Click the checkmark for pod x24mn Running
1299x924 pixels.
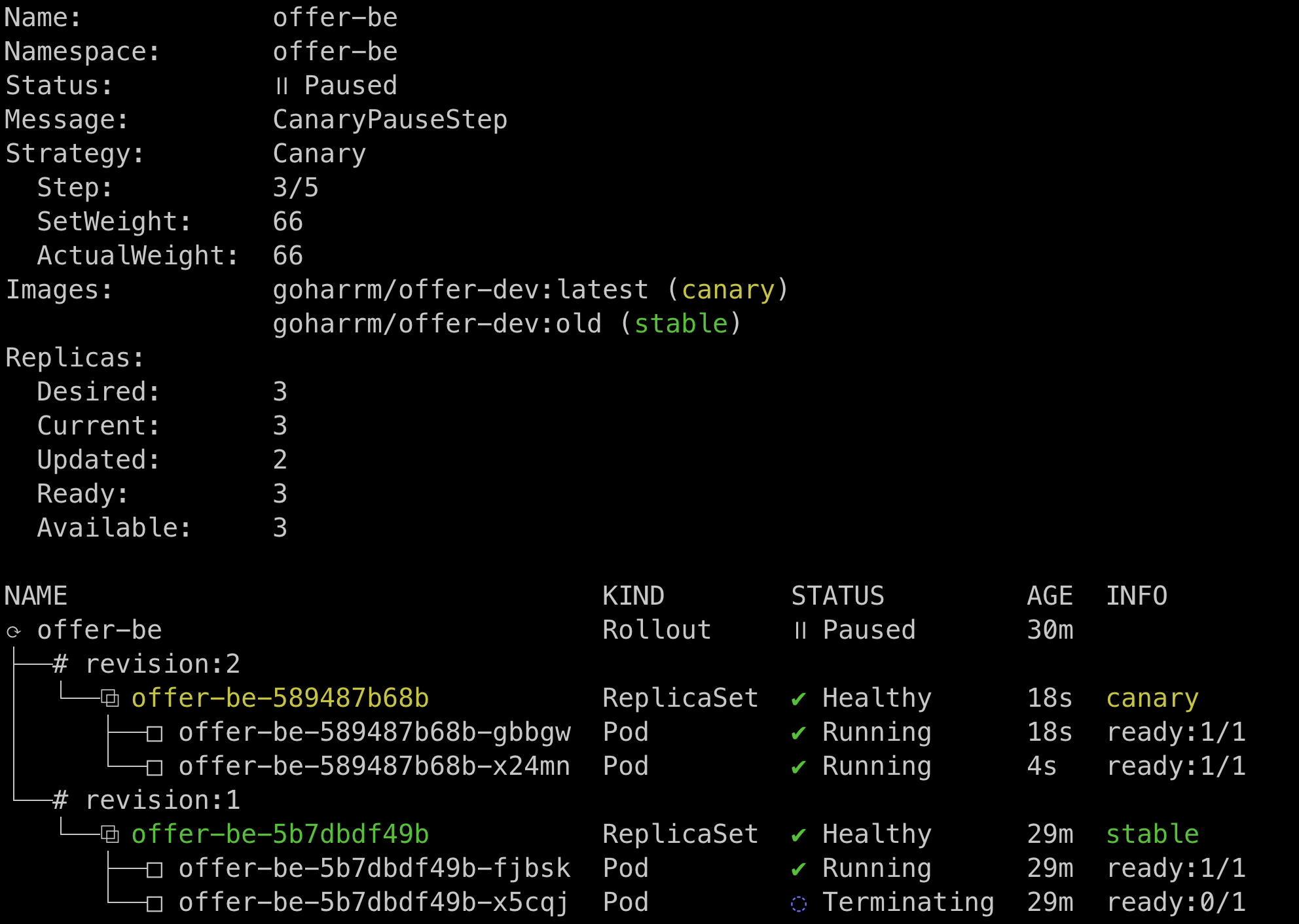pyautogui.click(x=798, y=767)
